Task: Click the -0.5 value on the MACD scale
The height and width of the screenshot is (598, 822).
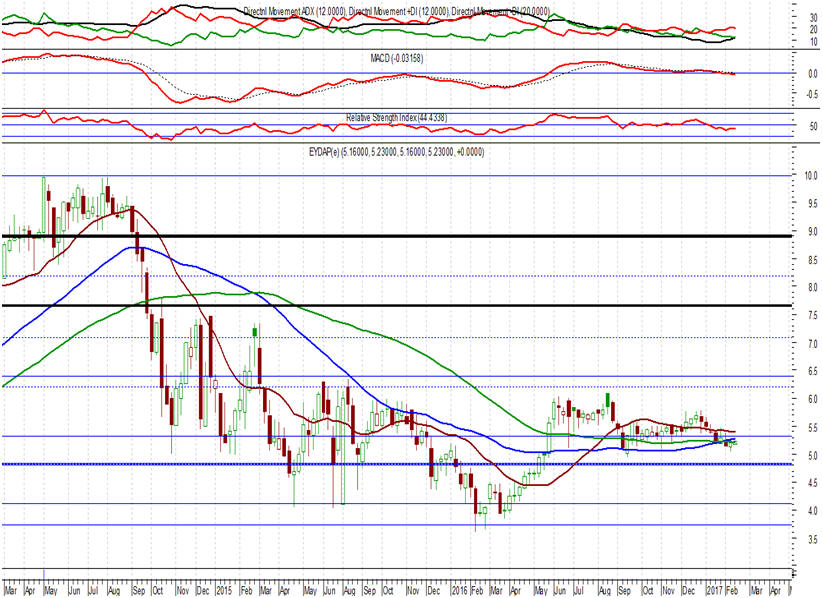Action: [812, 94]
